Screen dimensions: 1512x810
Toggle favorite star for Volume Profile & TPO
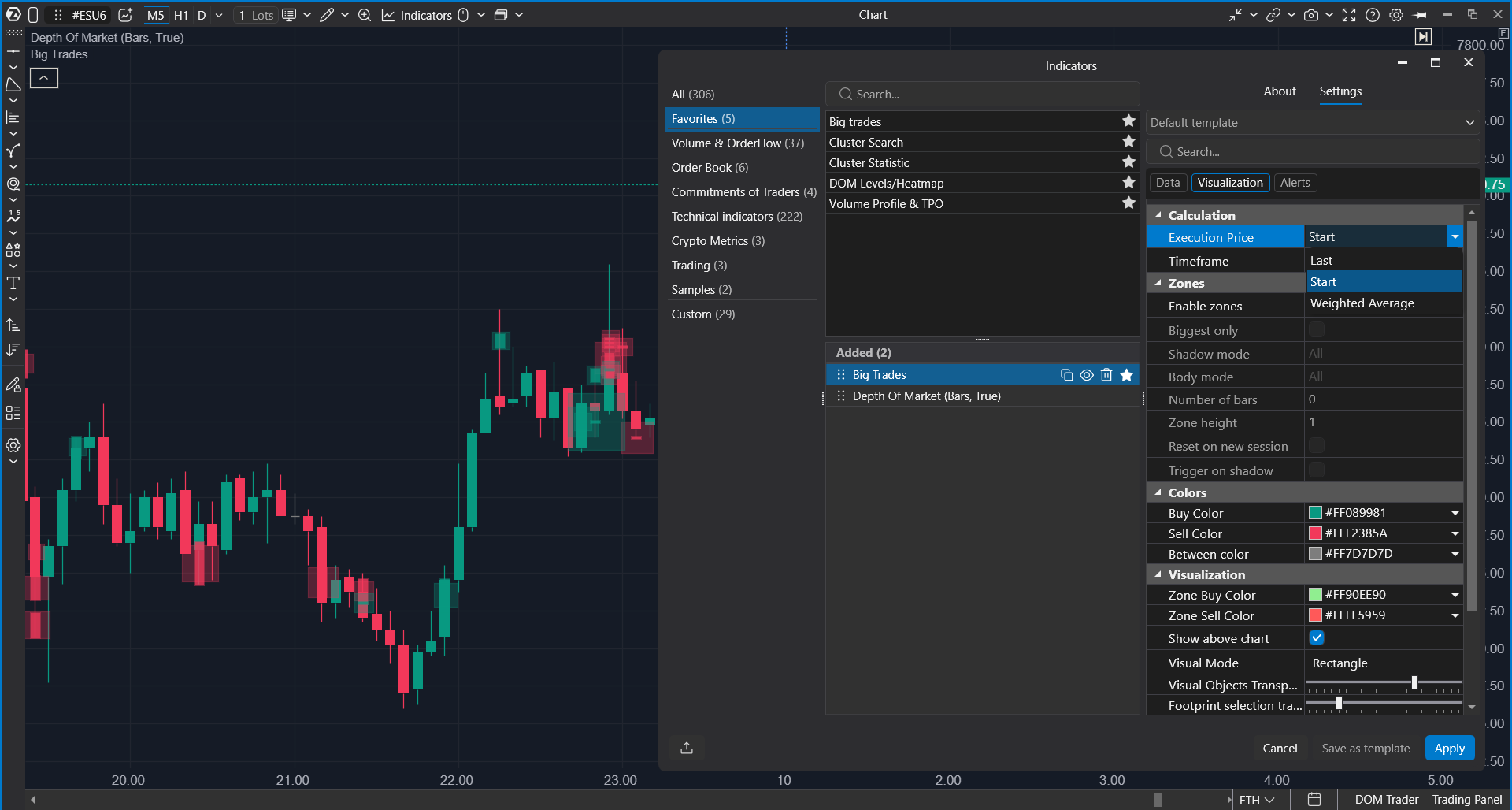(x=1128, y=203)
